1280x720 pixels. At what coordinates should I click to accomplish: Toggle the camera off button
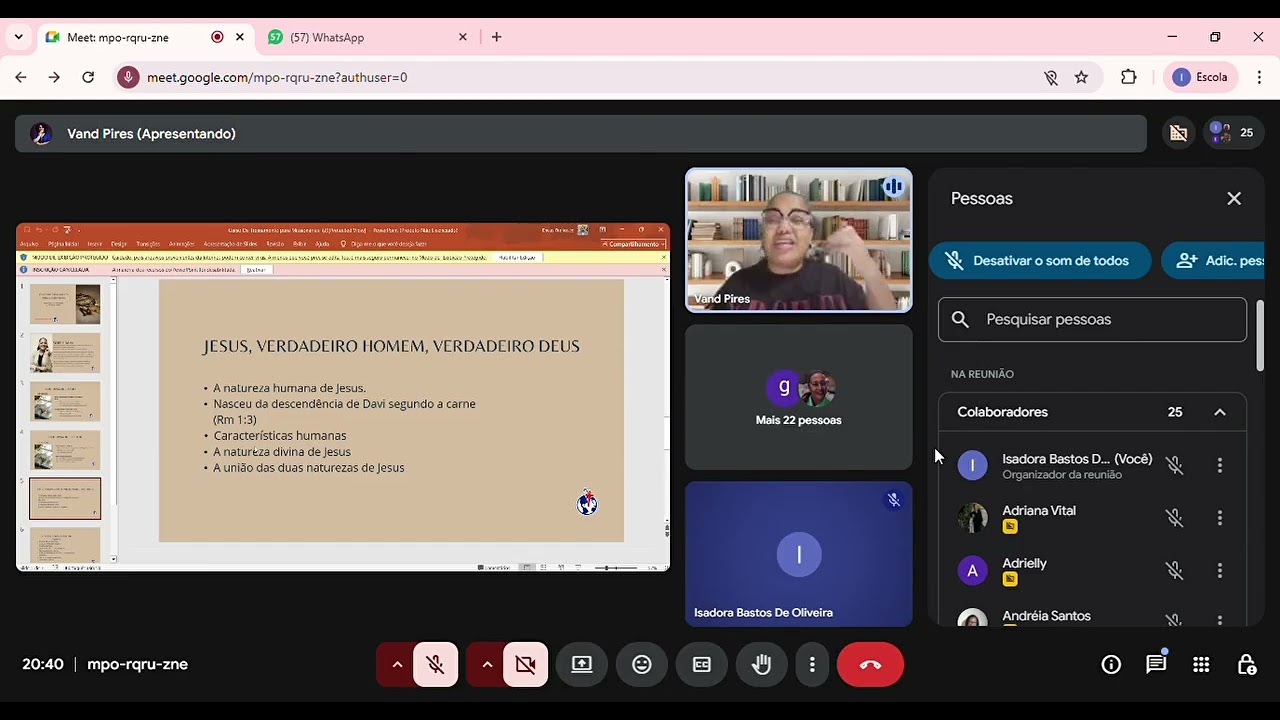click(x=526, y=664)
